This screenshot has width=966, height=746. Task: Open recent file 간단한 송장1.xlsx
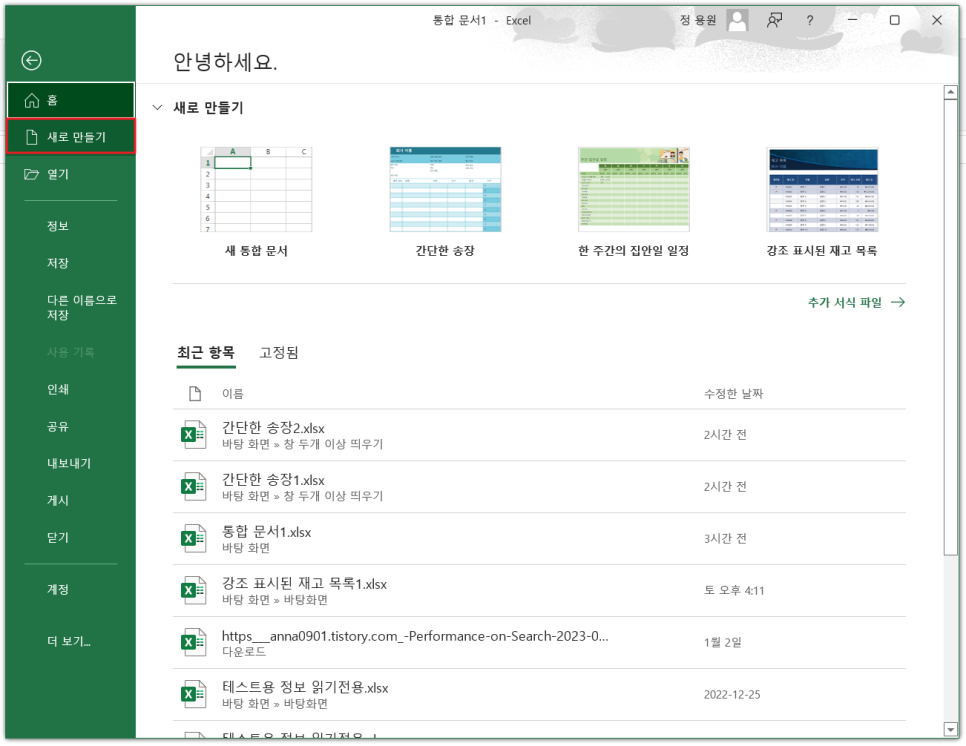pyautogui.click(x=539, y=487)
